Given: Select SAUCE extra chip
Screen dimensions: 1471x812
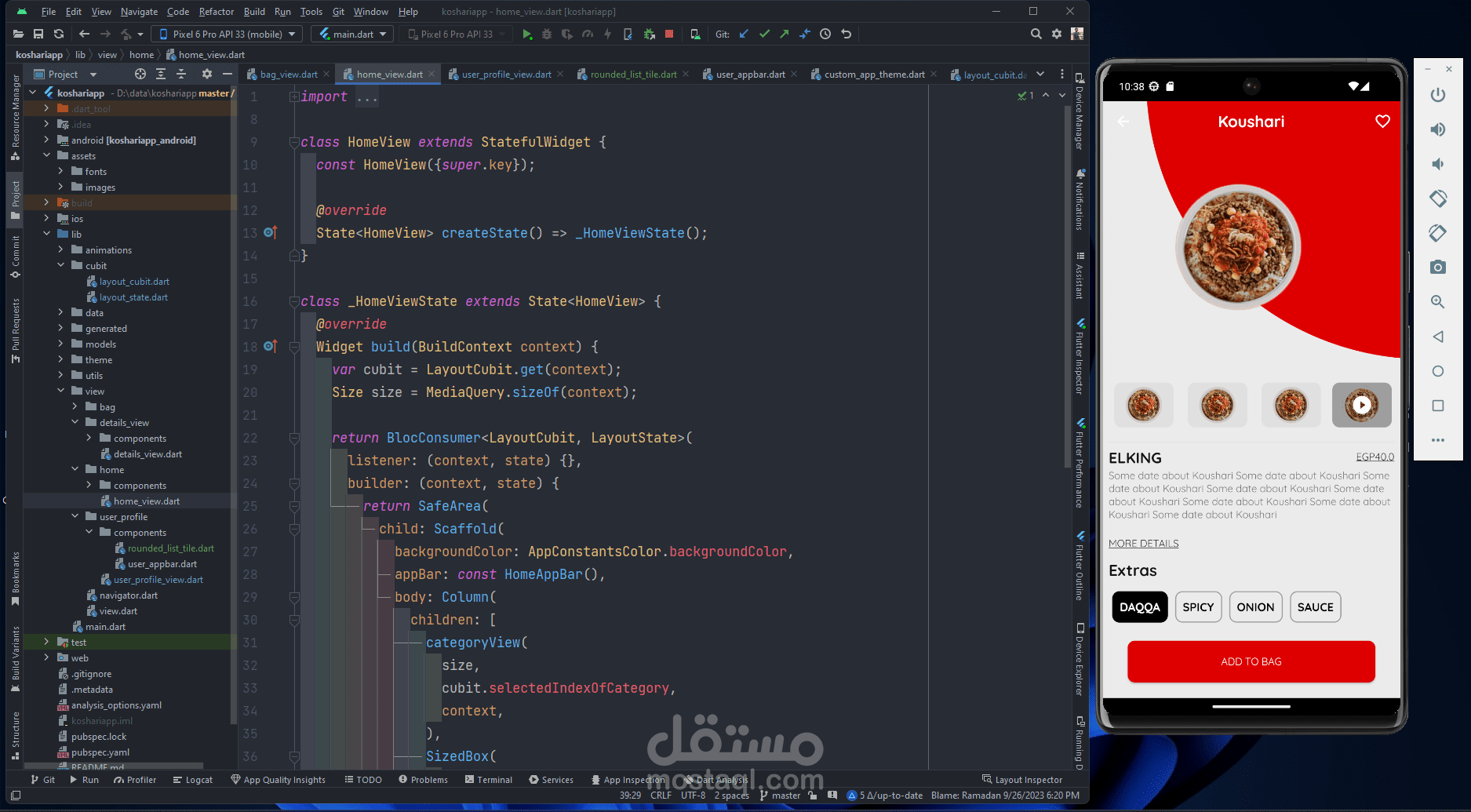Looking at the screenshot, I should click(1315, 607).
